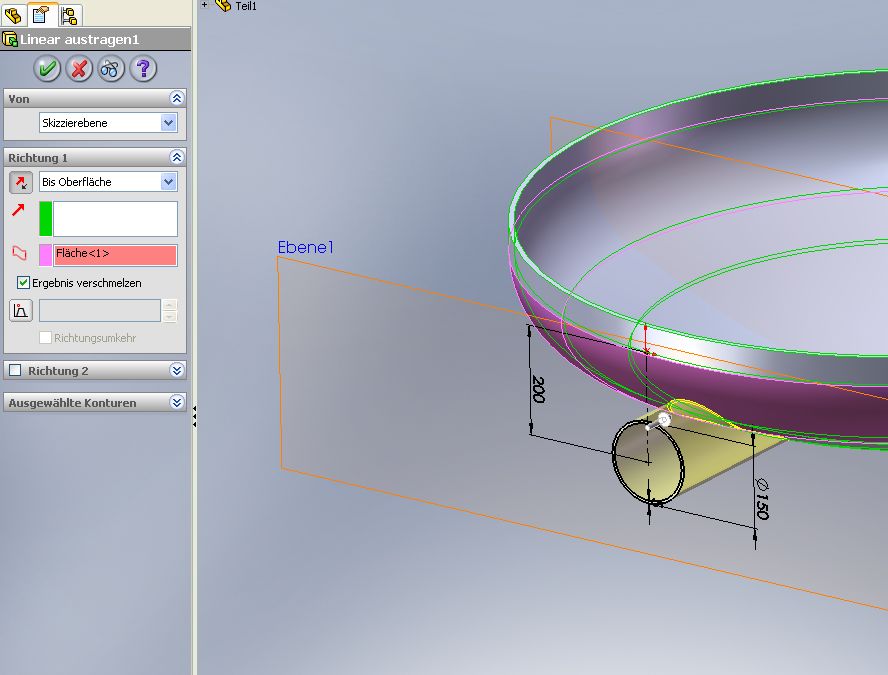Image resolution: width=888 pixels, height=675 pixels.
Task: Expand the Ausgewählte Konturen section
Action: [x=177, y=403]
